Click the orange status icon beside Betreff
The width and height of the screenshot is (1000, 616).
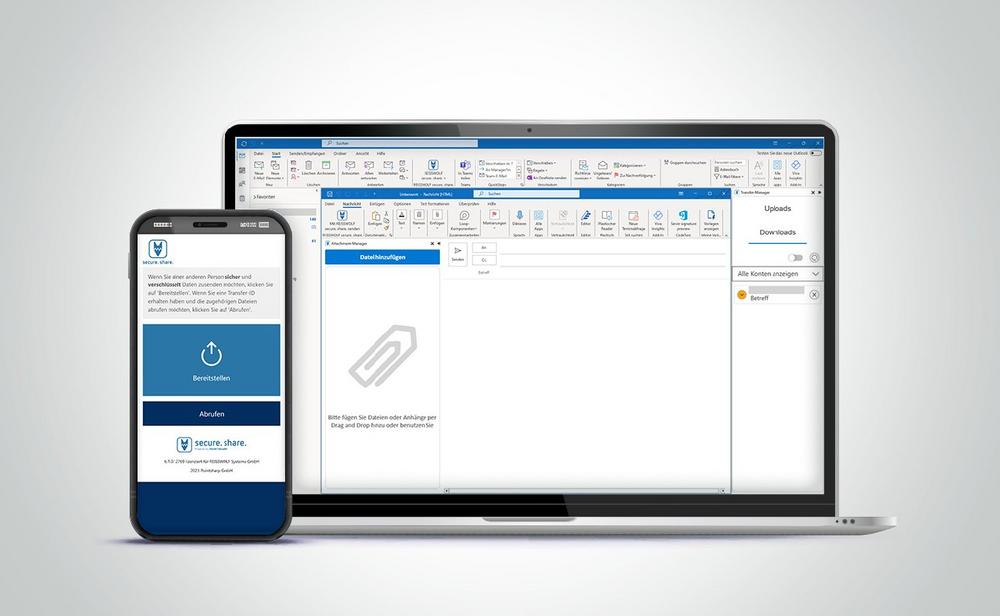741,294
